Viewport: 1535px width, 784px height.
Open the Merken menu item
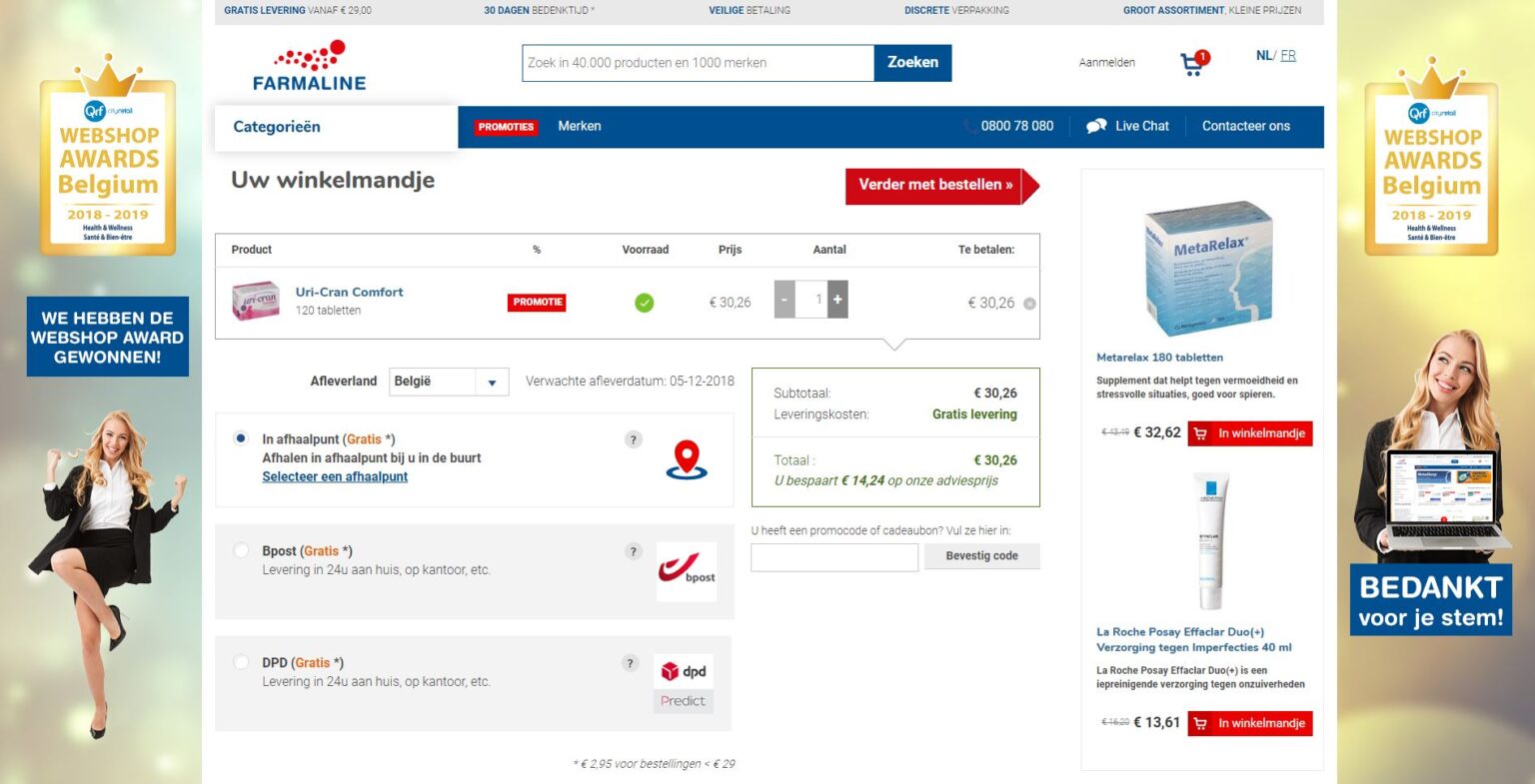(580, 126)
